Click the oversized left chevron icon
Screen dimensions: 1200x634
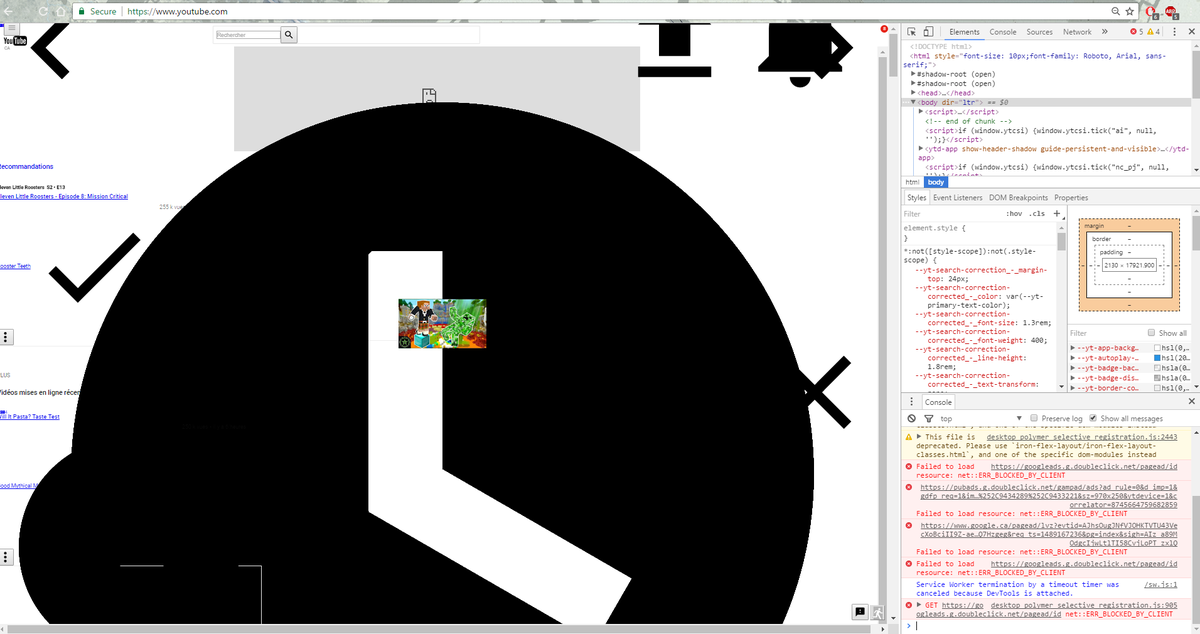(x=50, y=48)
